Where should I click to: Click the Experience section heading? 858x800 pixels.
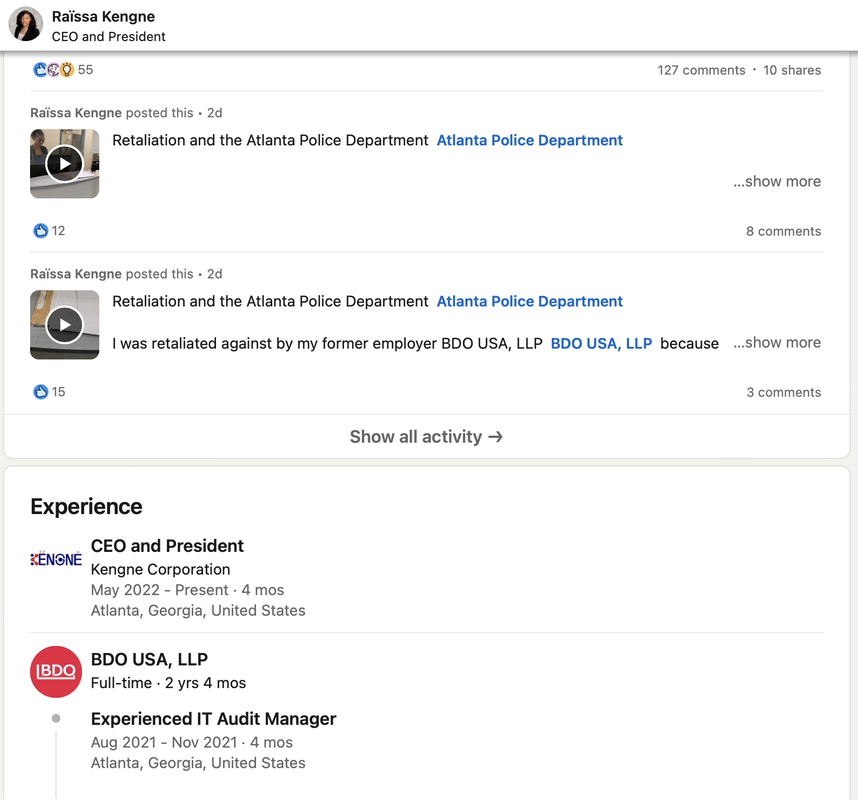point(86,507)
